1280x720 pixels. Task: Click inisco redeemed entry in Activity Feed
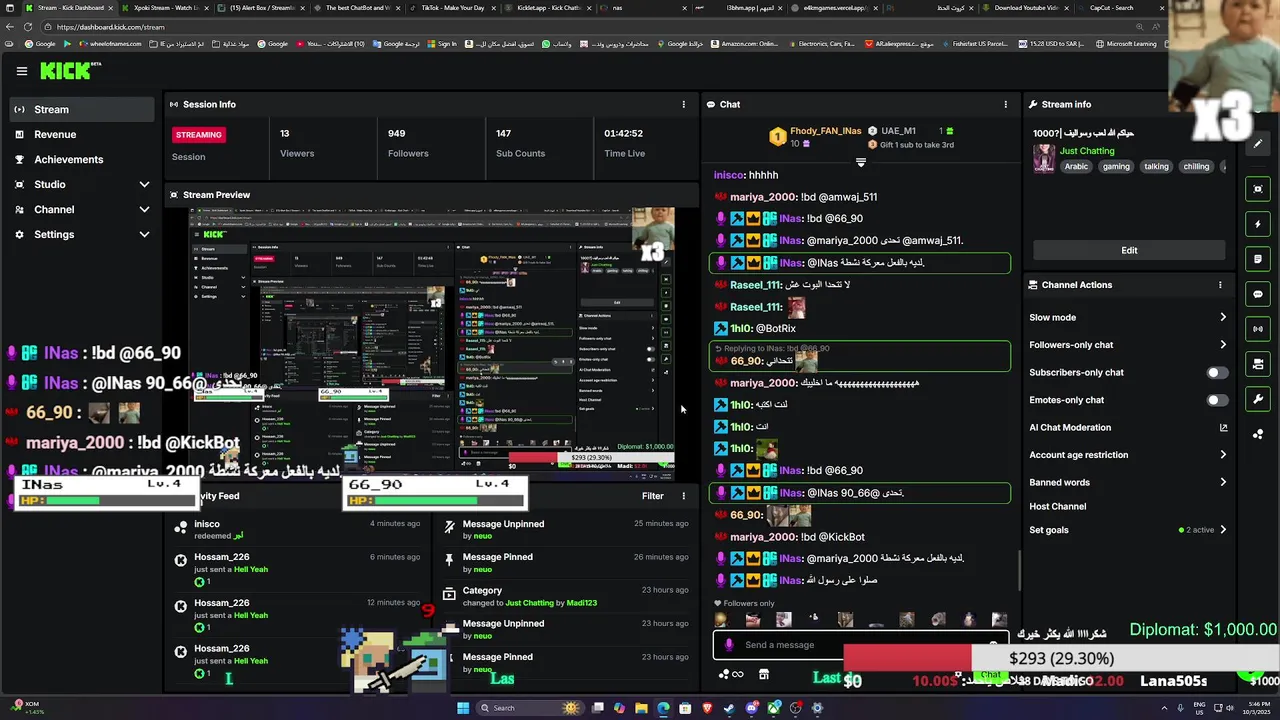(x=296, y=529)
